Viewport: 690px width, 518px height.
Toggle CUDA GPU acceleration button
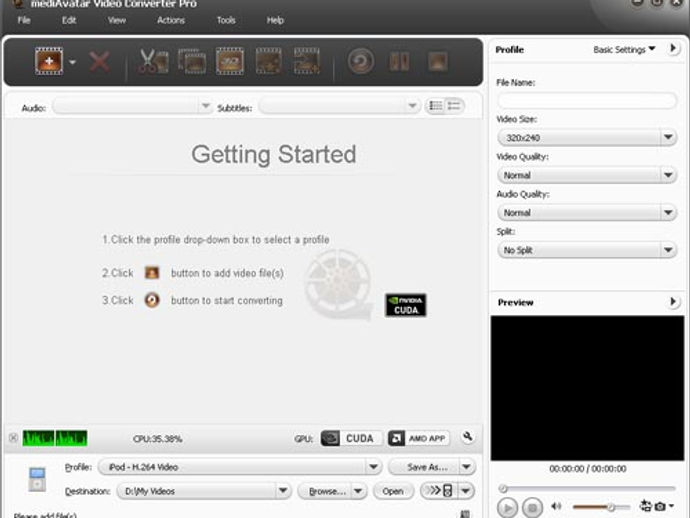click(351, 438)
